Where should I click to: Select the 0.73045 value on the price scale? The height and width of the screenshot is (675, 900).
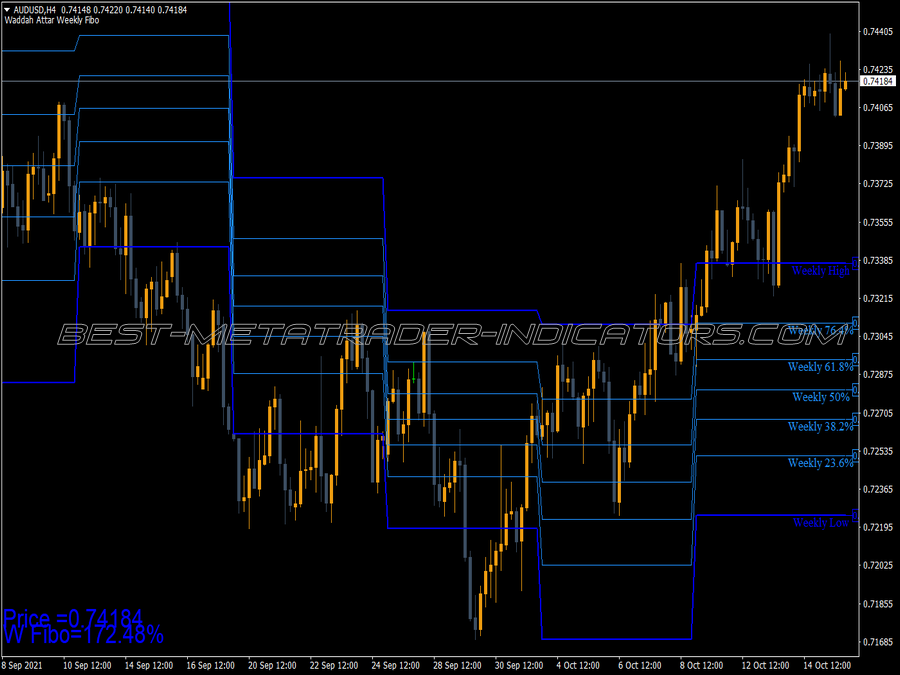coord(878,336)
